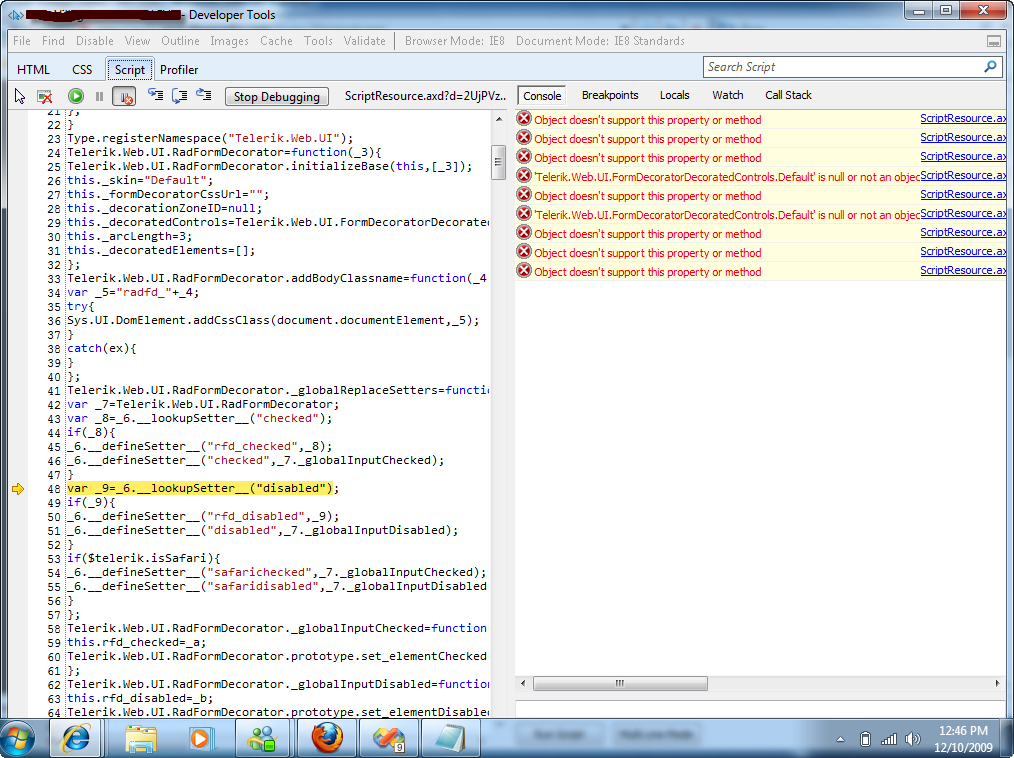The width and height of the screenshot is (1014, 758).
Task: Click the search magnifier icon in Search Script
Action: (x=990, y=67)
